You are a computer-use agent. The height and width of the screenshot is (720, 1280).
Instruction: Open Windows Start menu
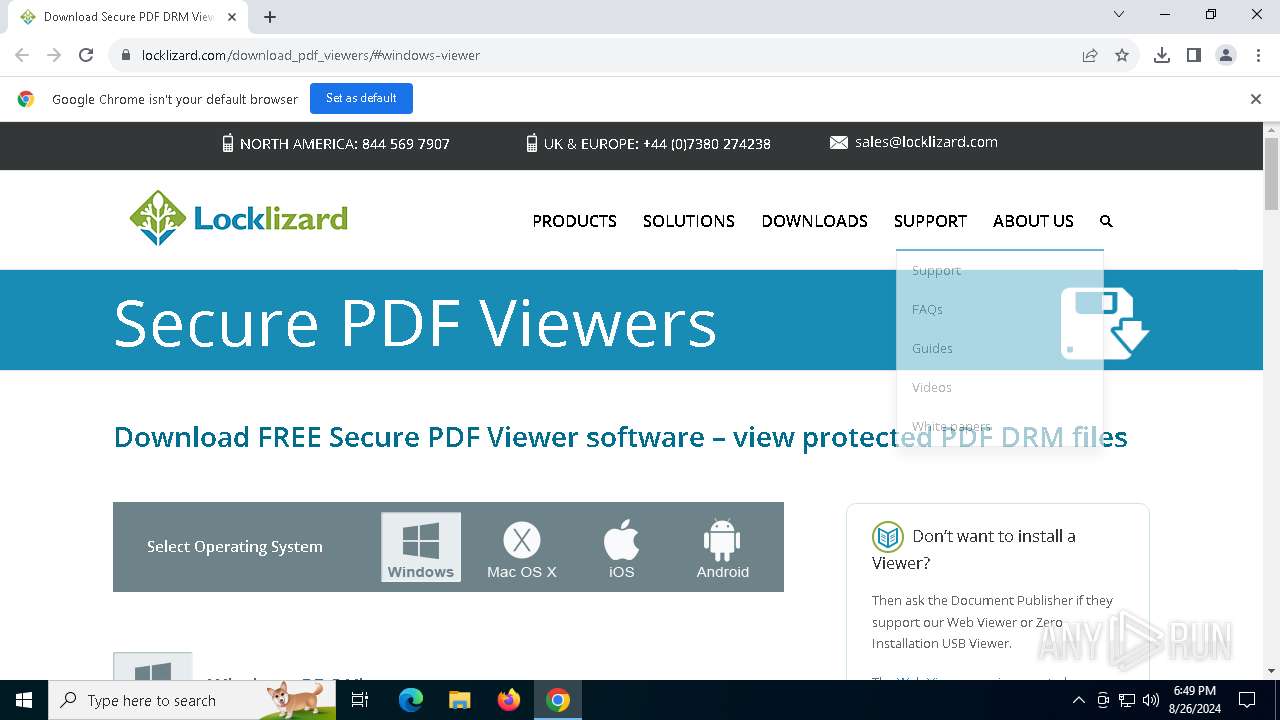(24, 700)
